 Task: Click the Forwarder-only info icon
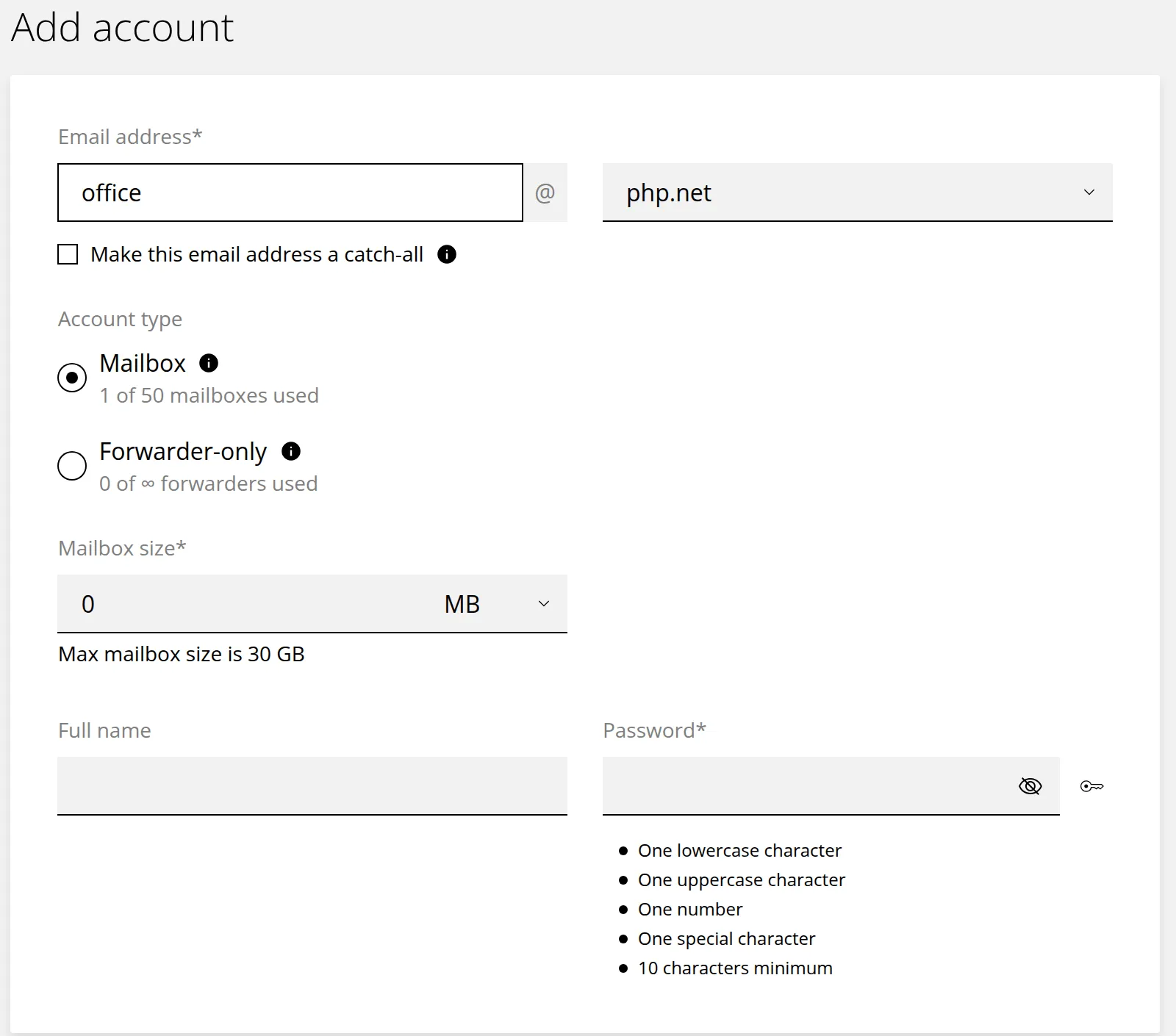(291, 451)
